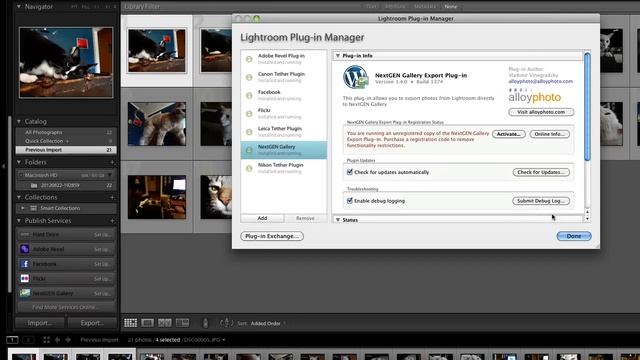Collapse the Catalog panel
640x360 pixels.
19,121
